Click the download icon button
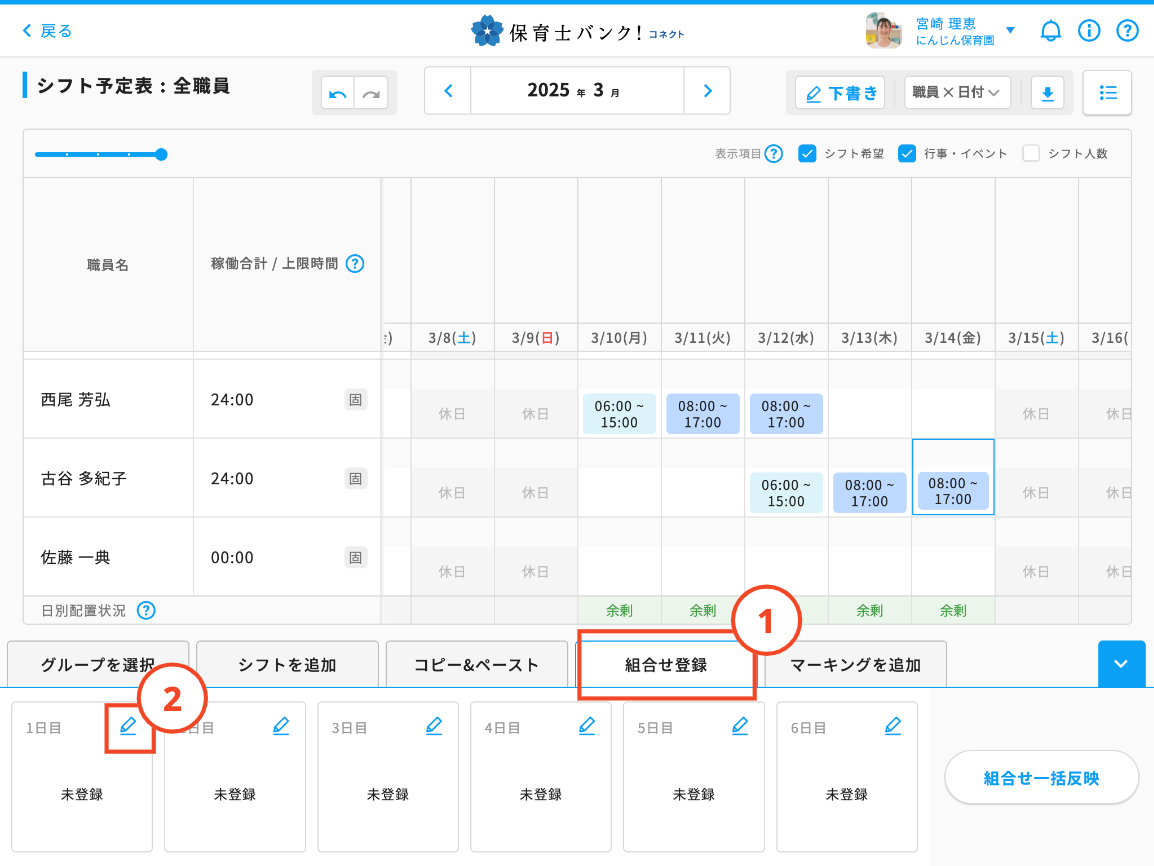The width and height of the screenshot is (1154, 866). click(1047, 93)
